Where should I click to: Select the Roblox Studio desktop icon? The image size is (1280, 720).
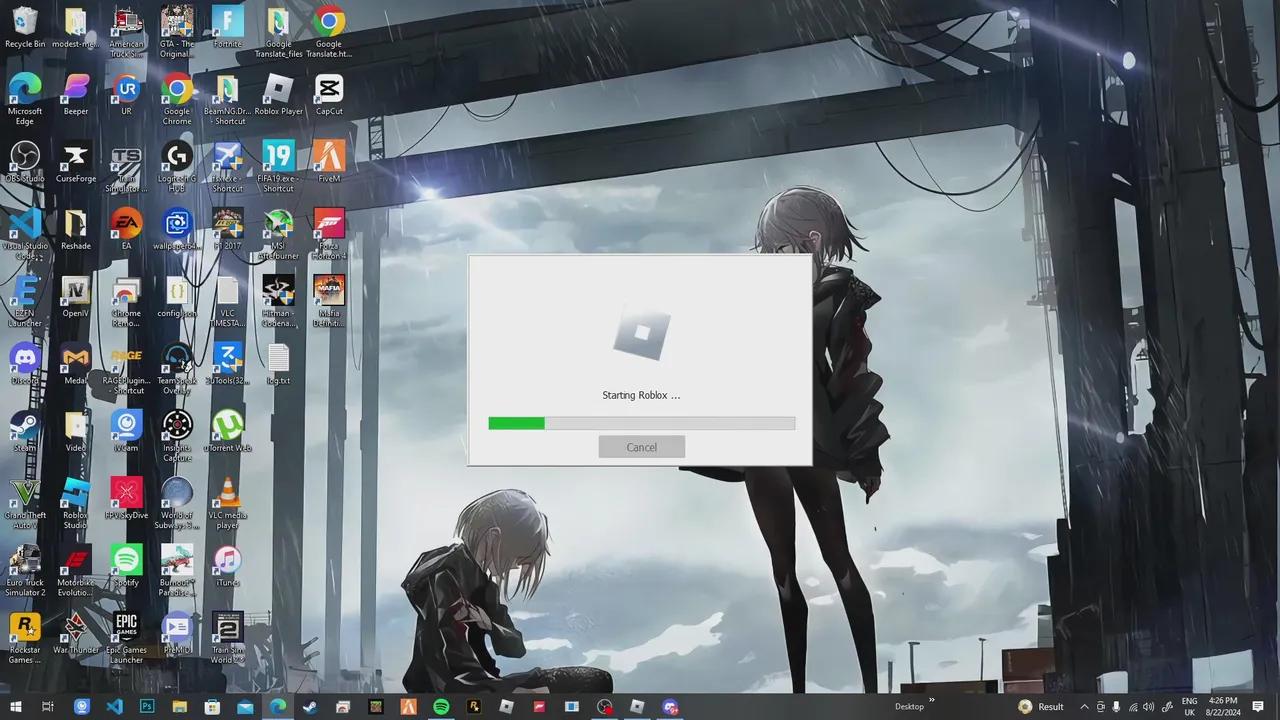(76, 504)
